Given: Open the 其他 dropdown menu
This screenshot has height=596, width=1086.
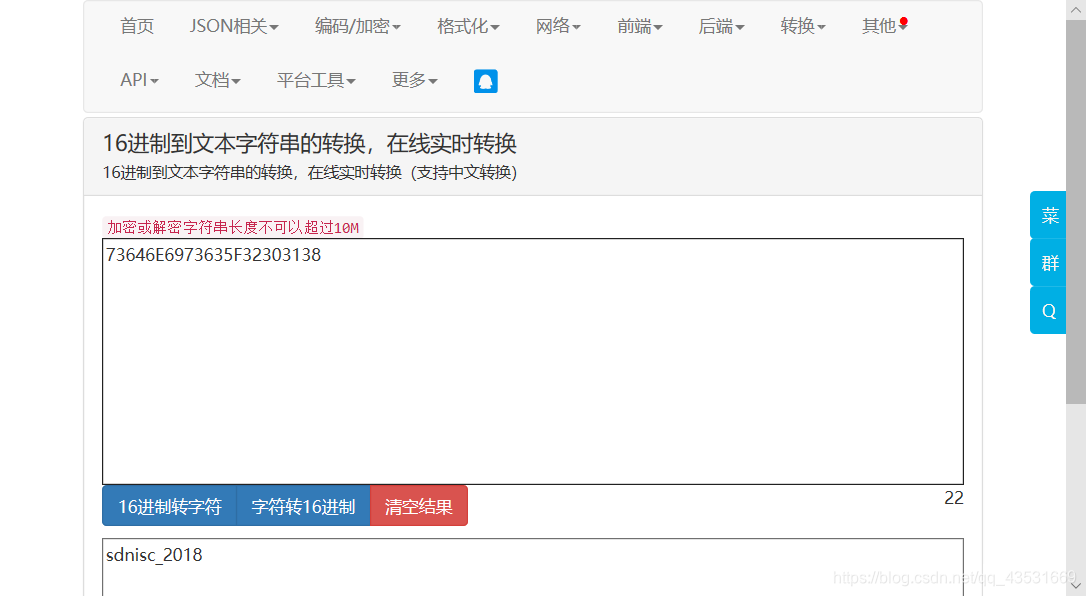Looking at the screenshot, I should [x=884, y=26].
